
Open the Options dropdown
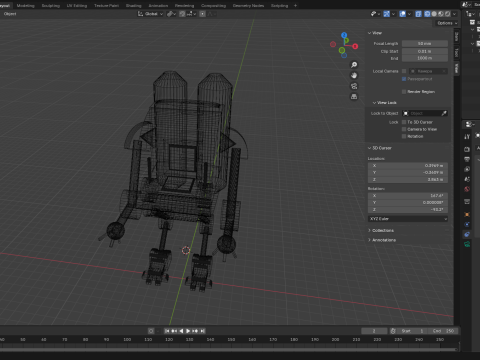(447, 23)
